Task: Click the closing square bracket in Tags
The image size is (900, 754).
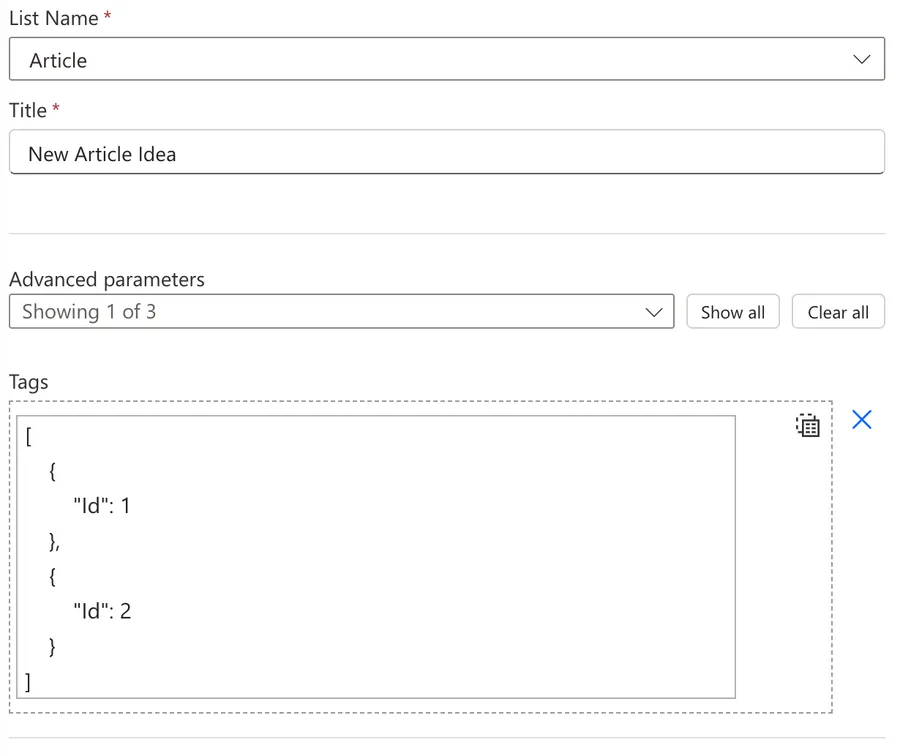Action: point(28,682)
